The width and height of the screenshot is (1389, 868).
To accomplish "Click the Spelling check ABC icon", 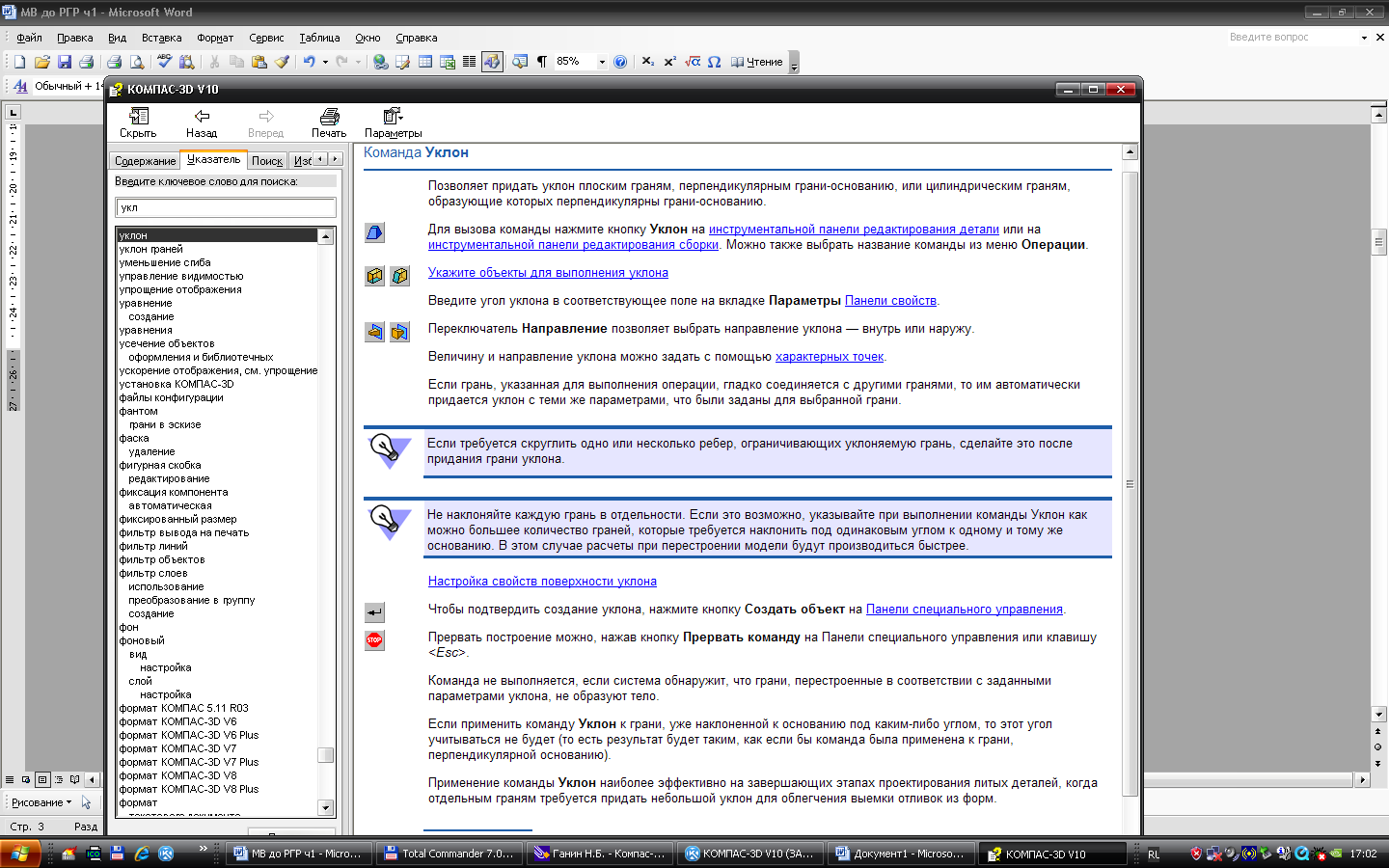I will [164, 62].
